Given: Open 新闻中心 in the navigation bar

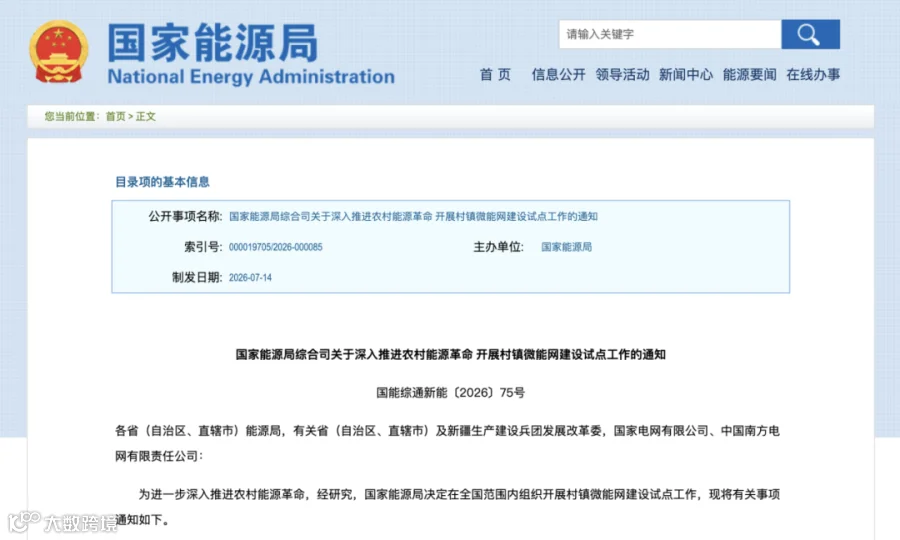Looking at the screenshot, I should (x=685, y=75).
